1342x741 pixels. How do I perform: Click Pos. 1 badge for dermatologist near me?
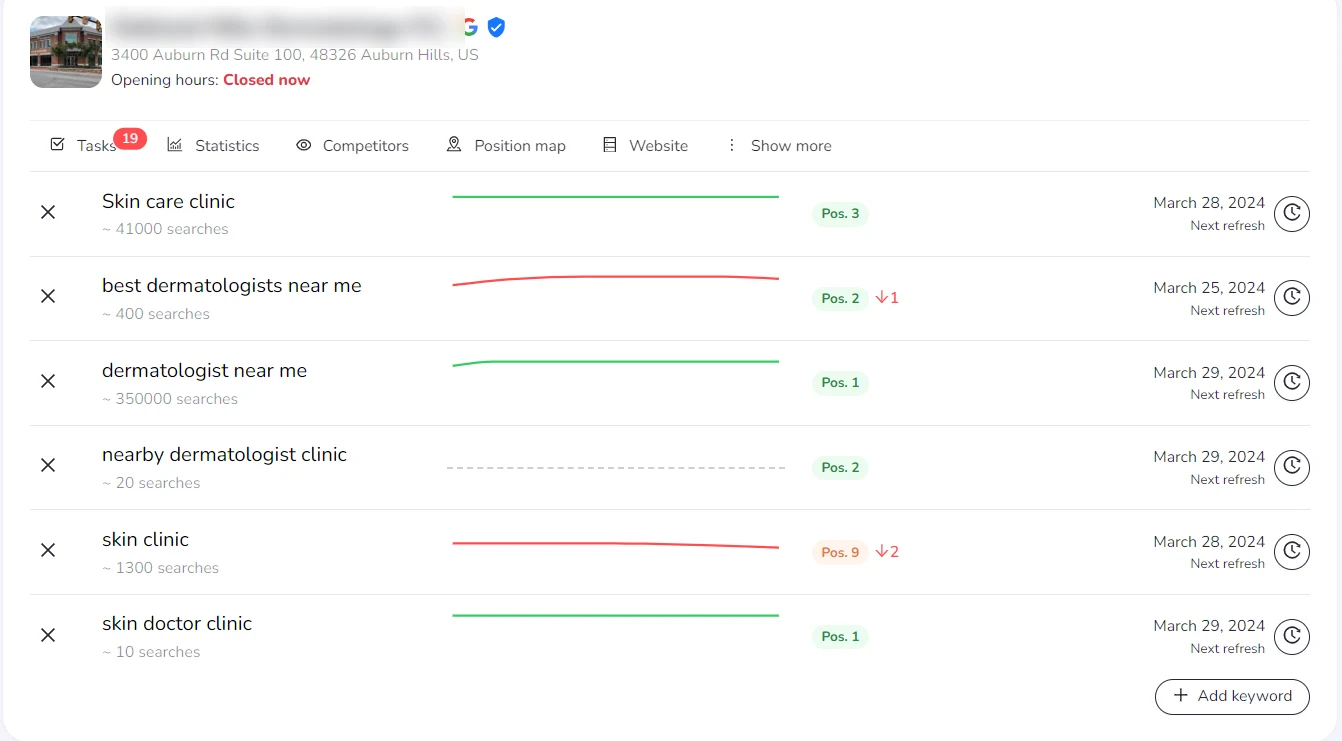click(840, 382)
